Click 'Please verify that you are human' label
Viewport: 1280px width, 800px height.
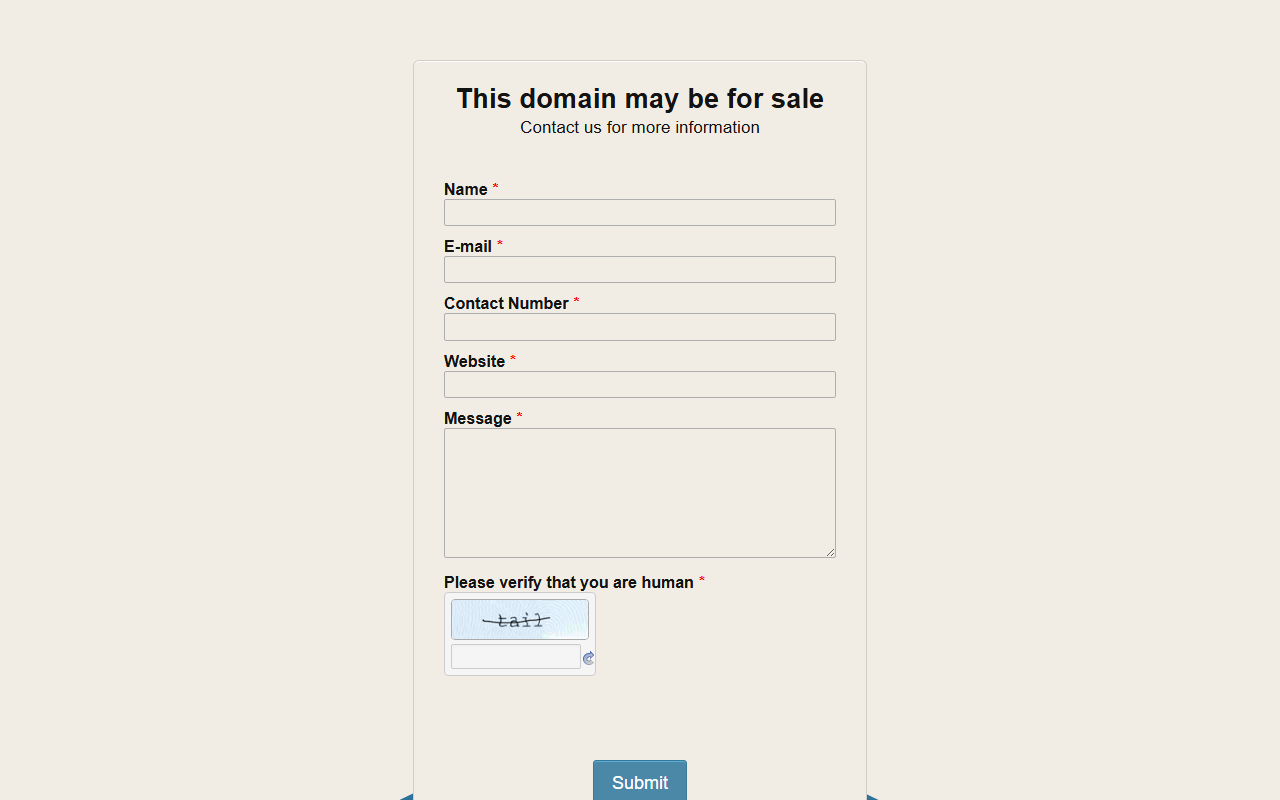point(569,582)
